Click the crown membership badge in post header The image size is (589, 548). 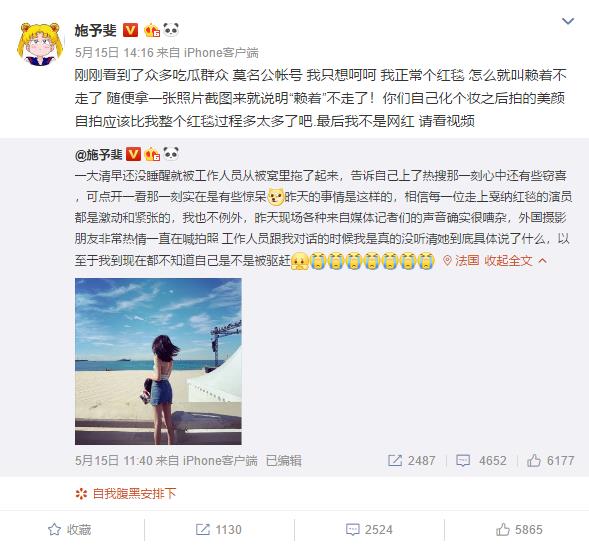coord(152,30)
